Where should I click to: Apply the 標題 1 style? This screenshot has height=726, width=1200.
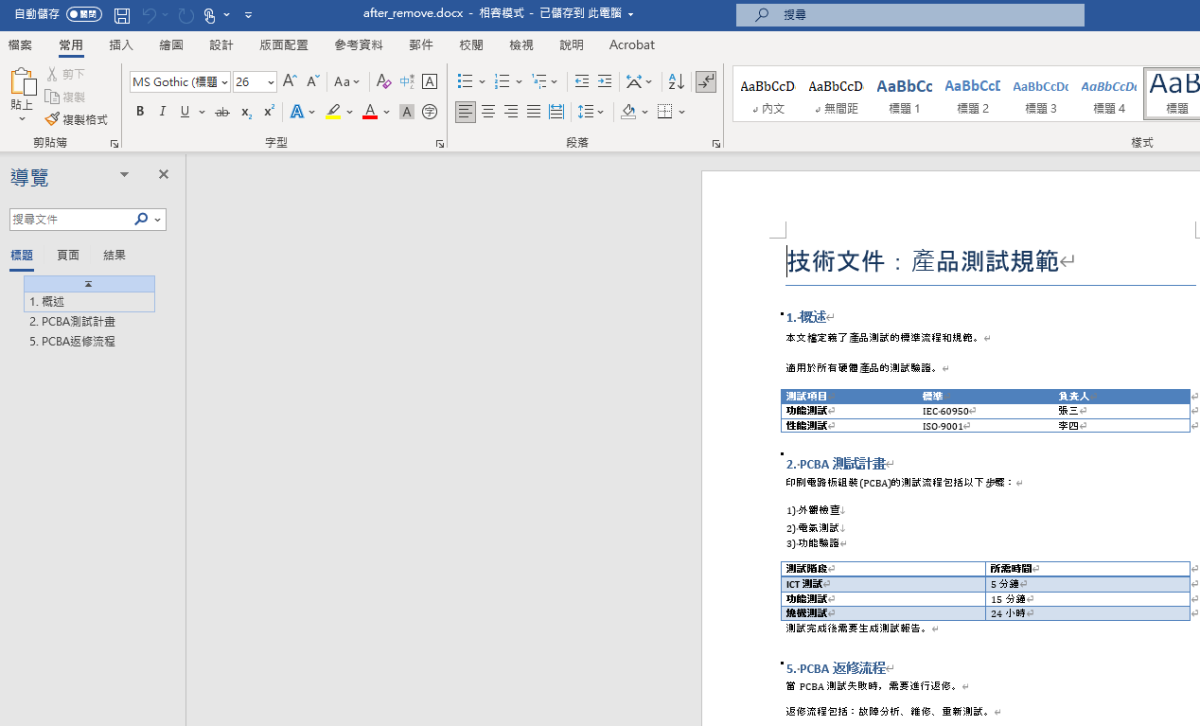(904, 95)
